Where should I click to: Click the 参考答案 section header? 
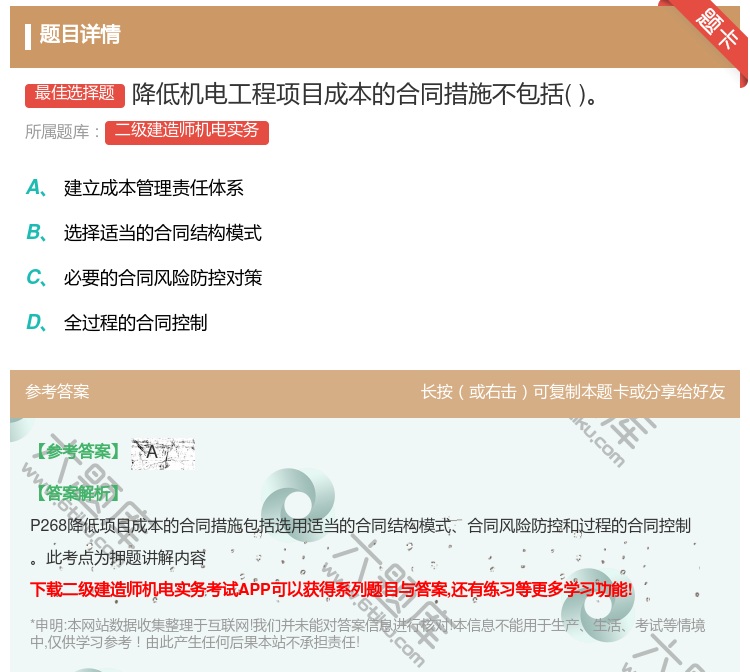(57, 392)
